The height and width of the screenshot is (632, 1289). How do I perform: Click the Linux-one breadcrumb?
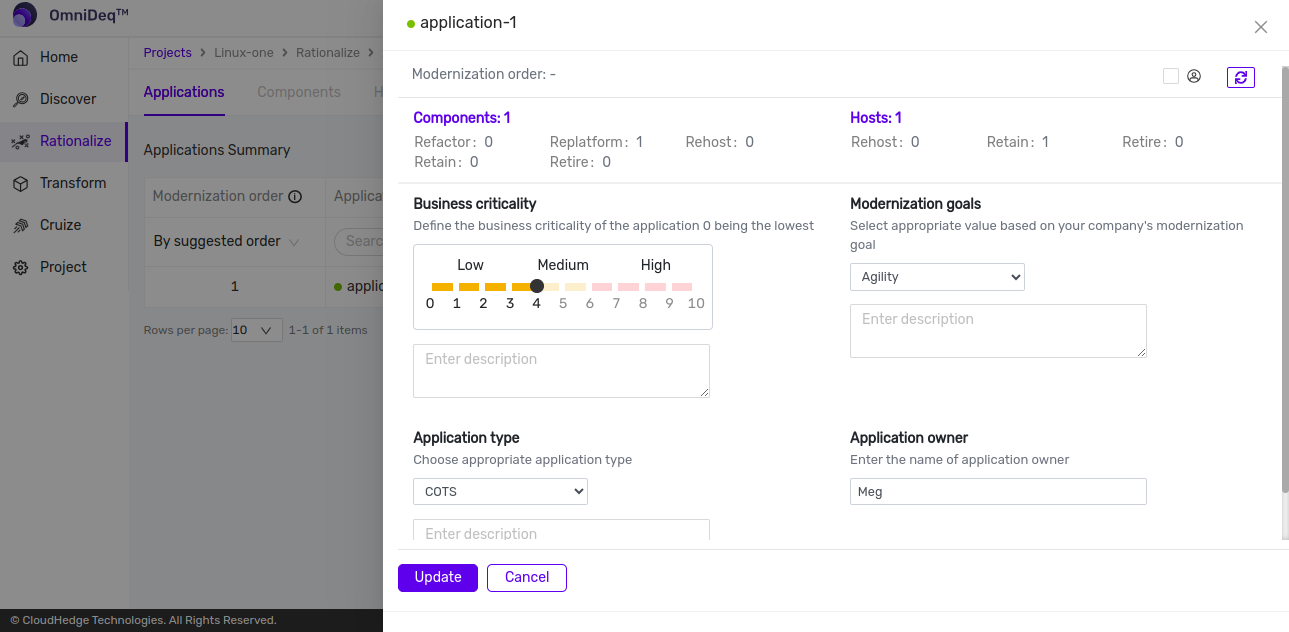point(244,53)
